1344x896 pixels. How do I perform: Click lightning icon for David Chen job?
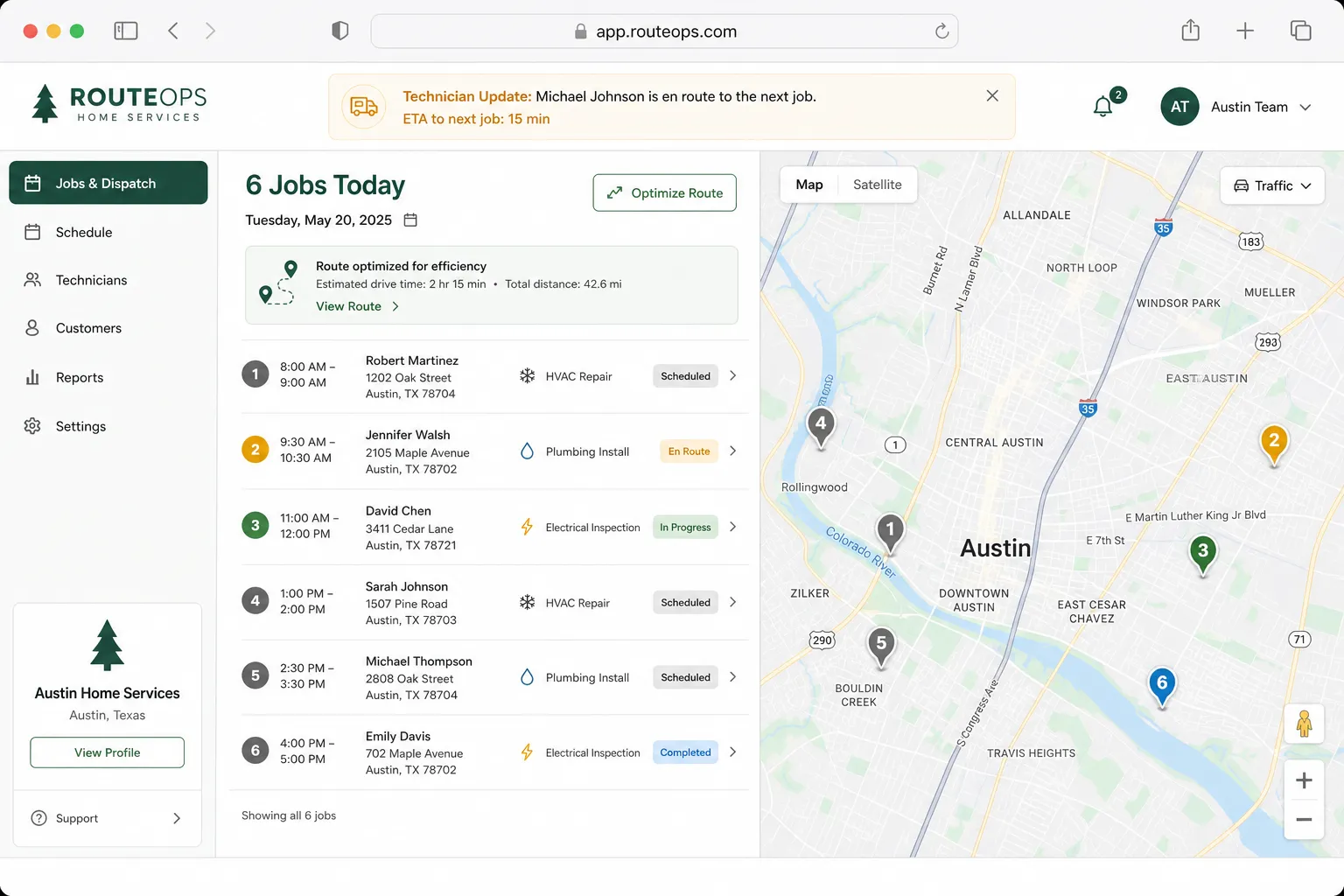tap(527, 527)
